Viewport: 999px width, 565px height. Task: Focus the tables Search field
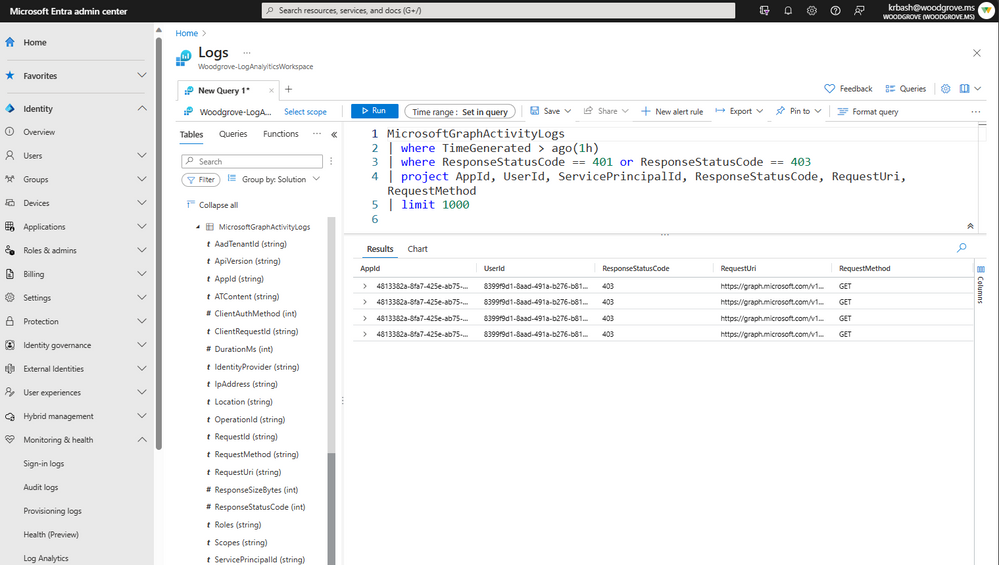(x=252, y=162)
